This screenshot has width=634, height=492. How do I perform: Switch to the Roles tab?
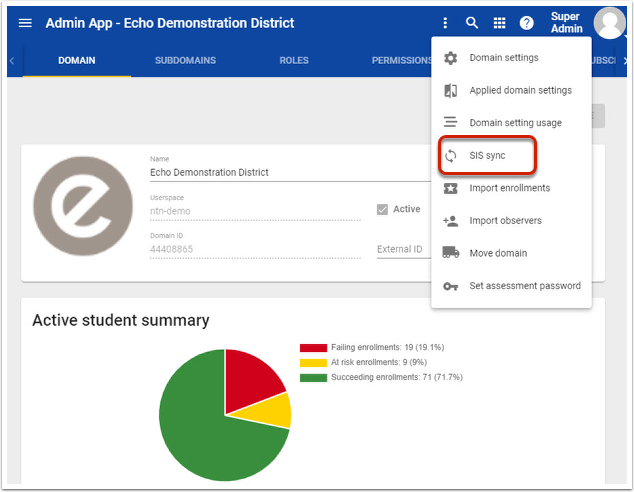coord(294,61)
